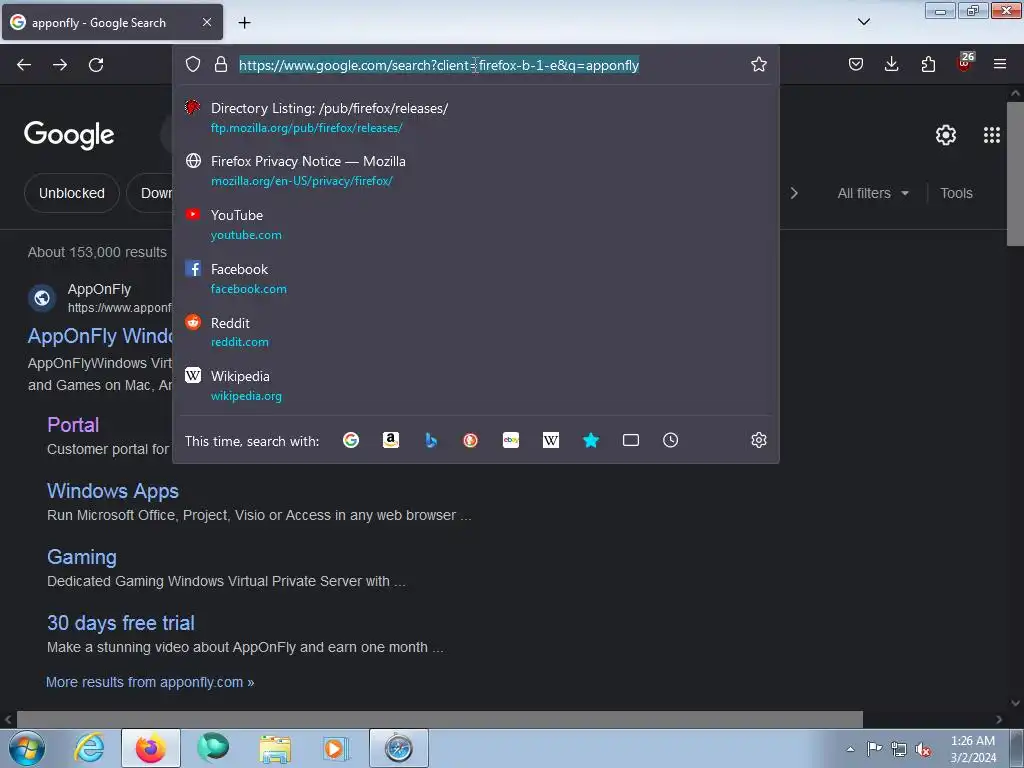Screen dimensions: 1024x768
Task: Open the file explorer folder on the taskbar
Action: (275, 748)
